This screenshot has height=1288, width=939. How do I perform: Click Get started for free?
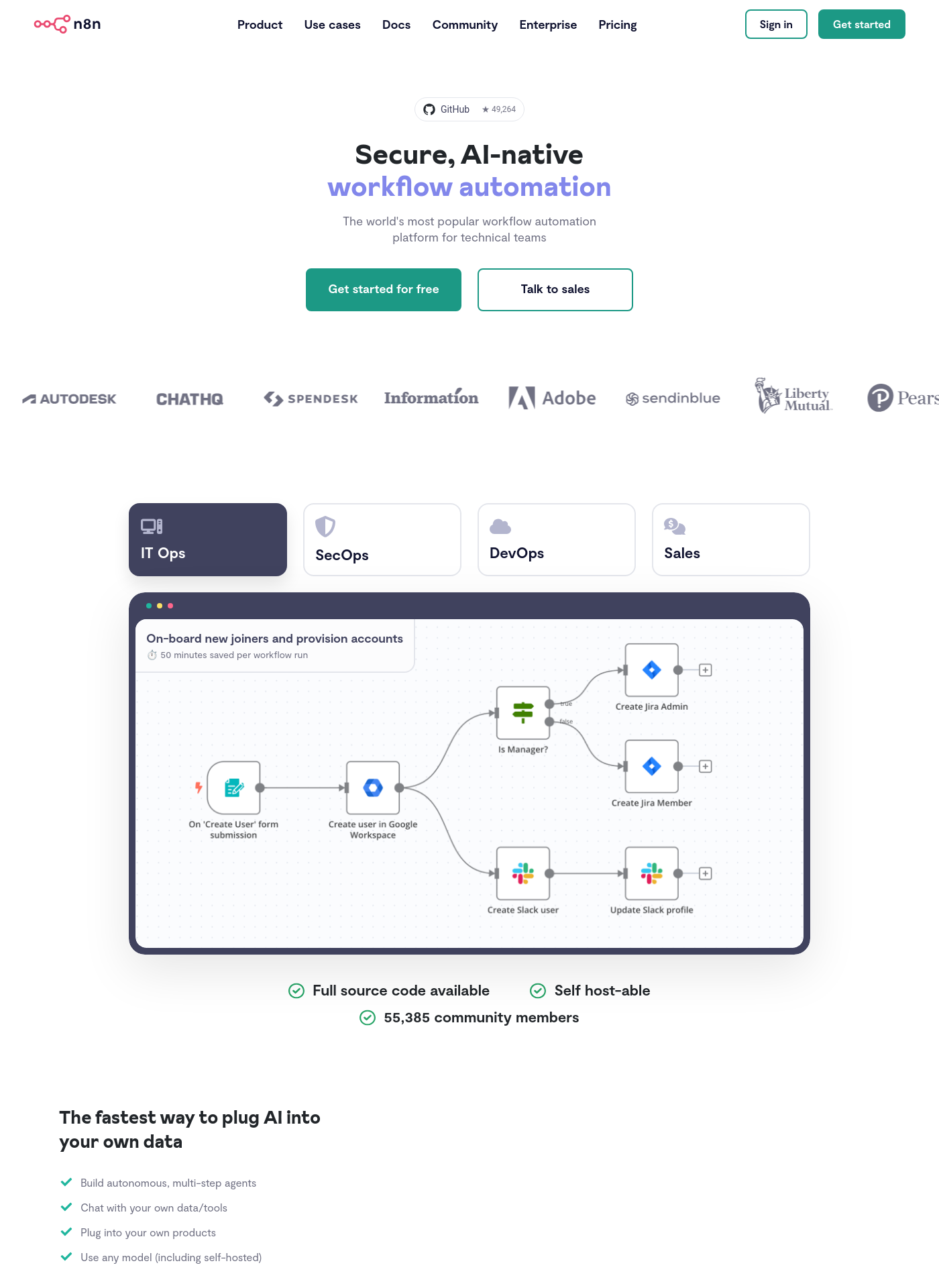pyautogui.click(x=384, y=290)
